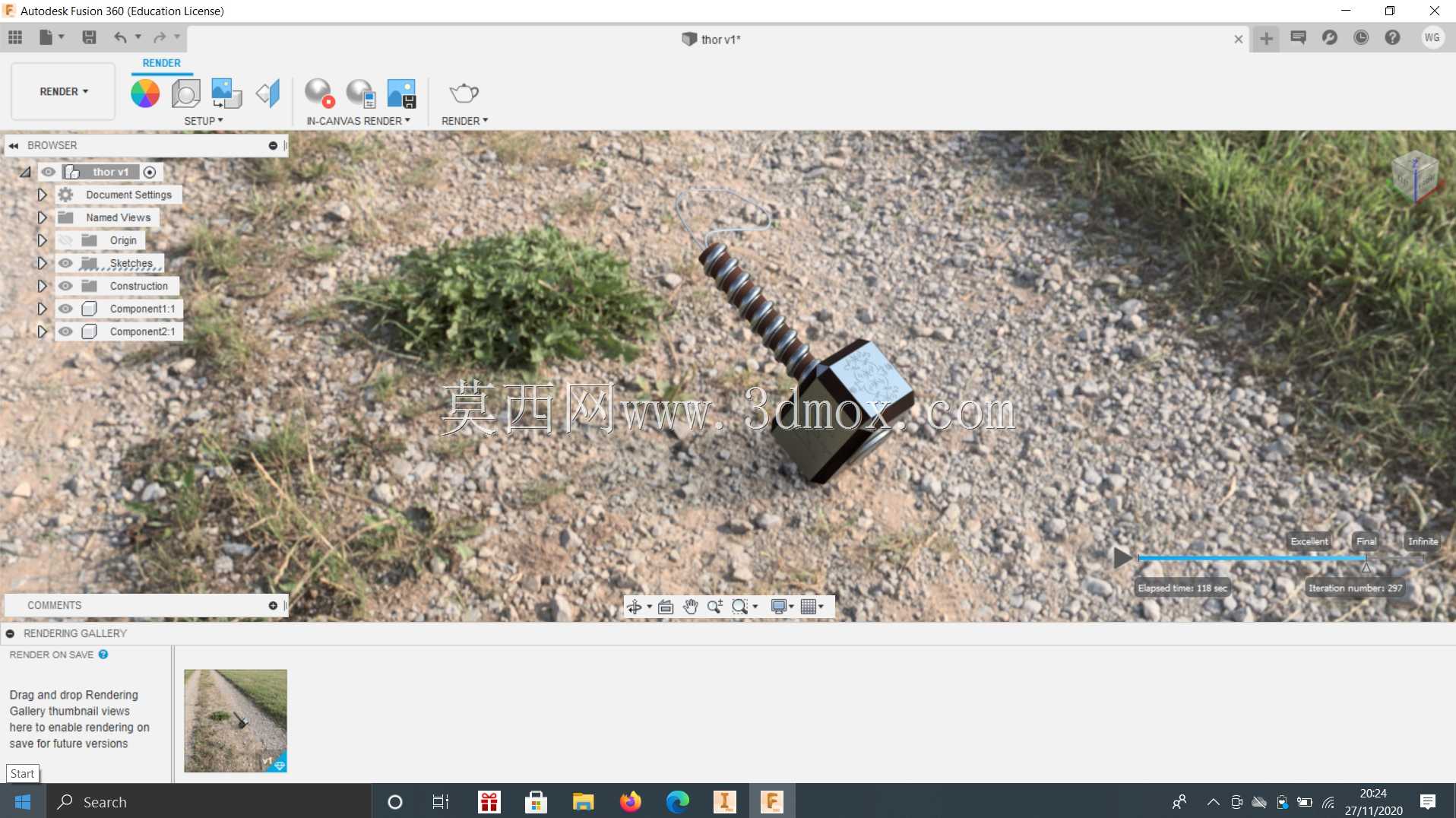Click the Look At tool

pos(666,607)
